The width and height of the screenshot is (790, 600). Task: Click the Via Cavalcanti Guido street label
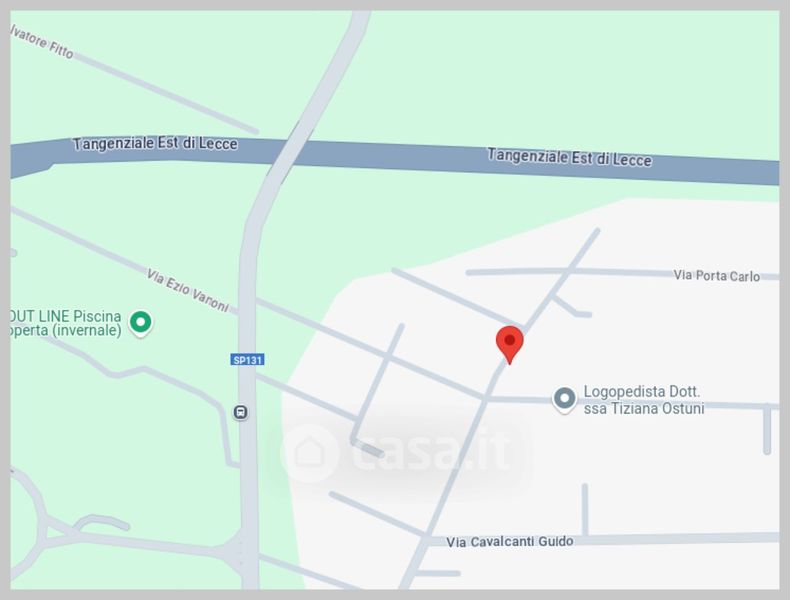509,542
